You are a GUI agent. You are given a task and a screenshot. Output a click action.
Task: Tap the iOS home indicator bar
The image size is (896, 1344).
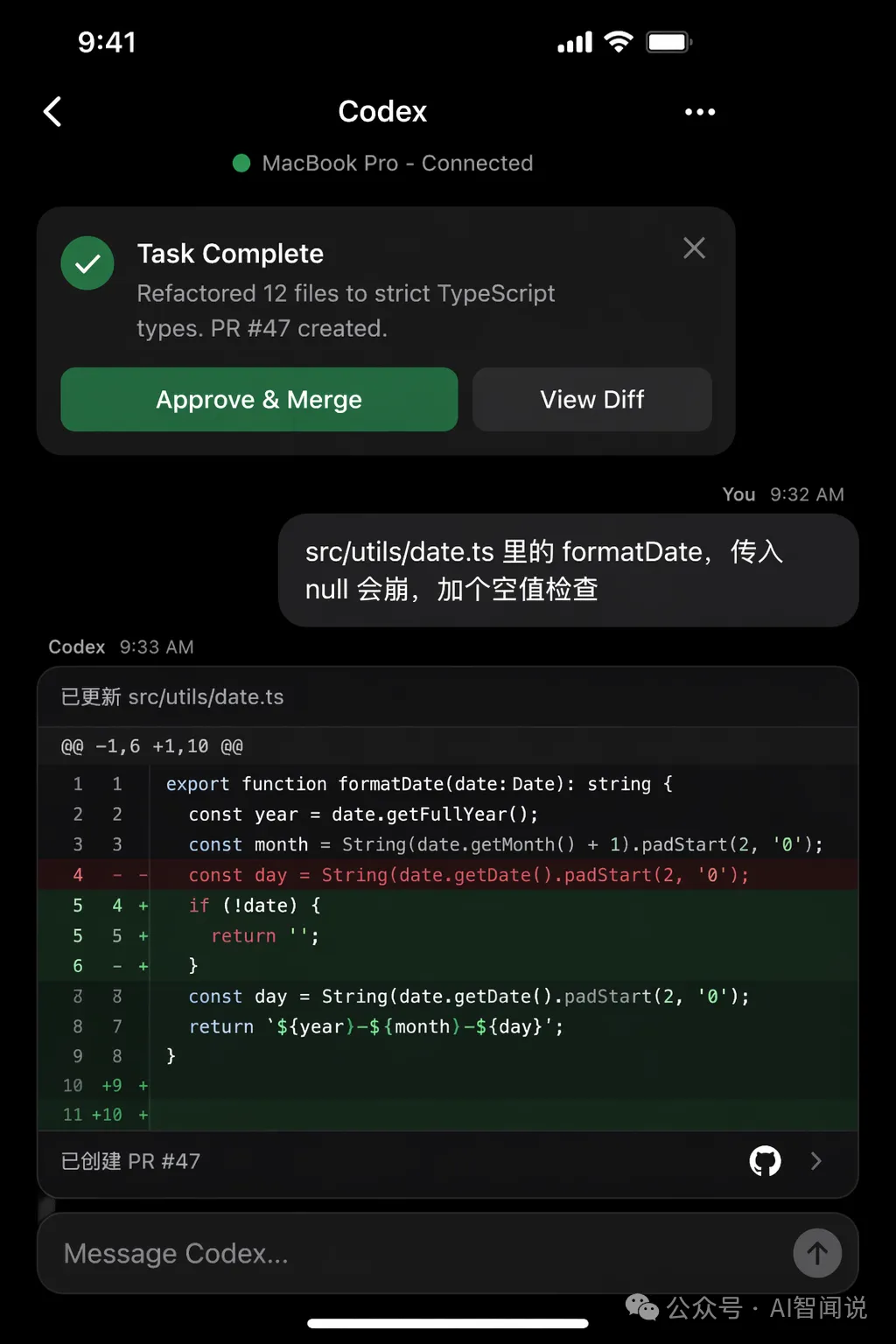pos(448,1323)
